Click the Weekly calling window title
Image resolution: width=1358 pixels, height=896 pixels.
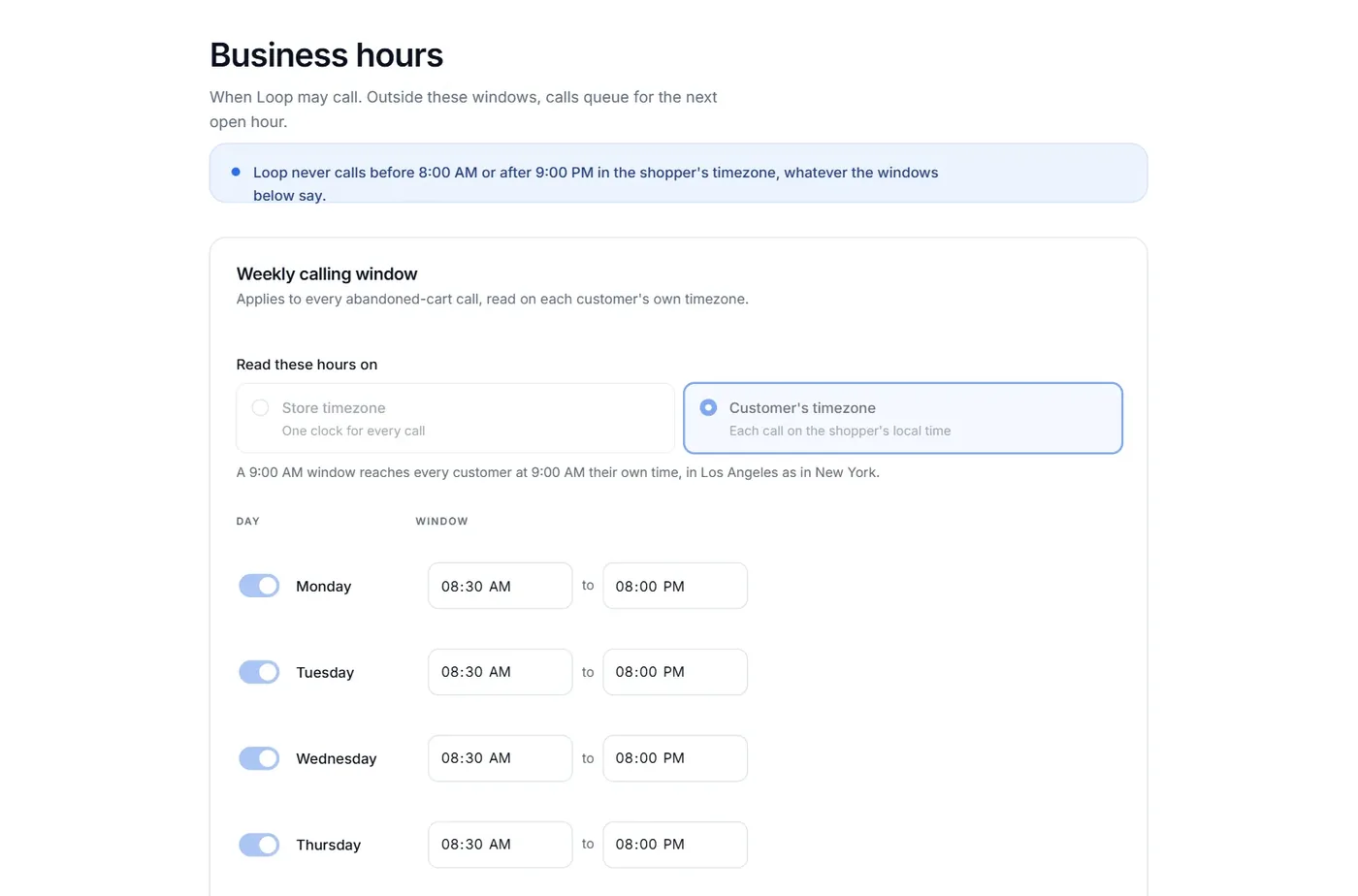327,274
